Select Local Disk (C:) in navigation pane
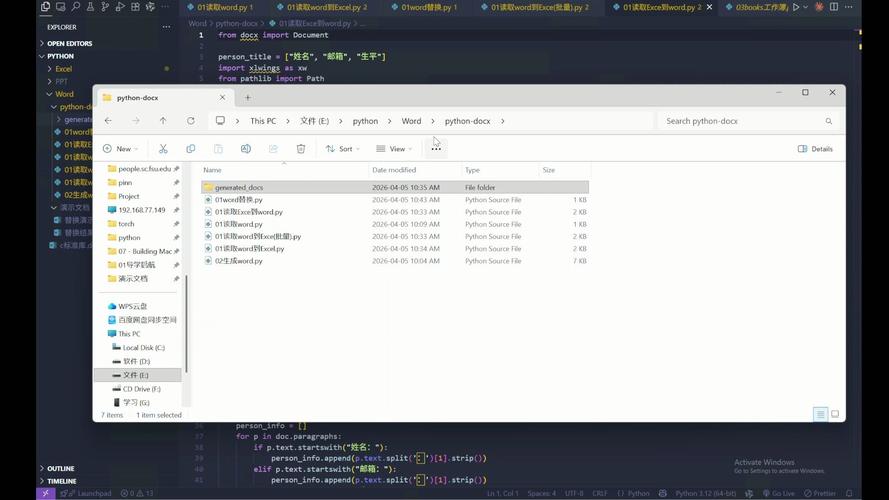This screenshot has width=889, height=500. 143,348
